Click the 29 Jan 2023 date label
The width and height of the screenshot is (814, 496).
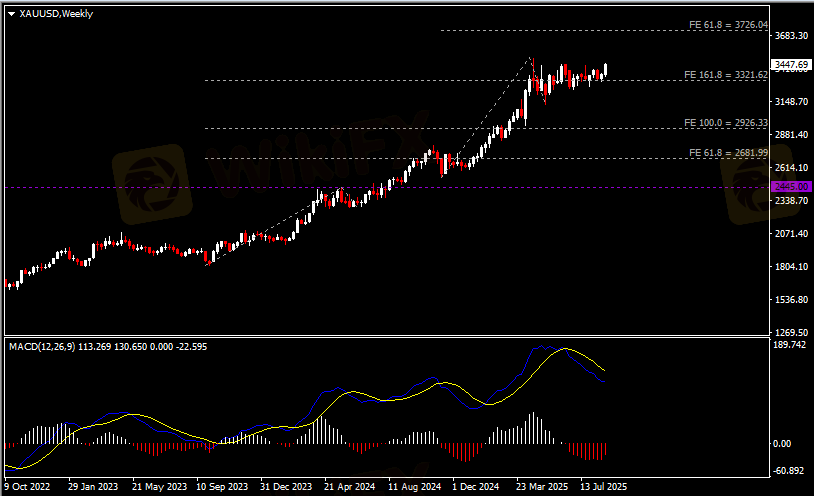coord(93,487)
